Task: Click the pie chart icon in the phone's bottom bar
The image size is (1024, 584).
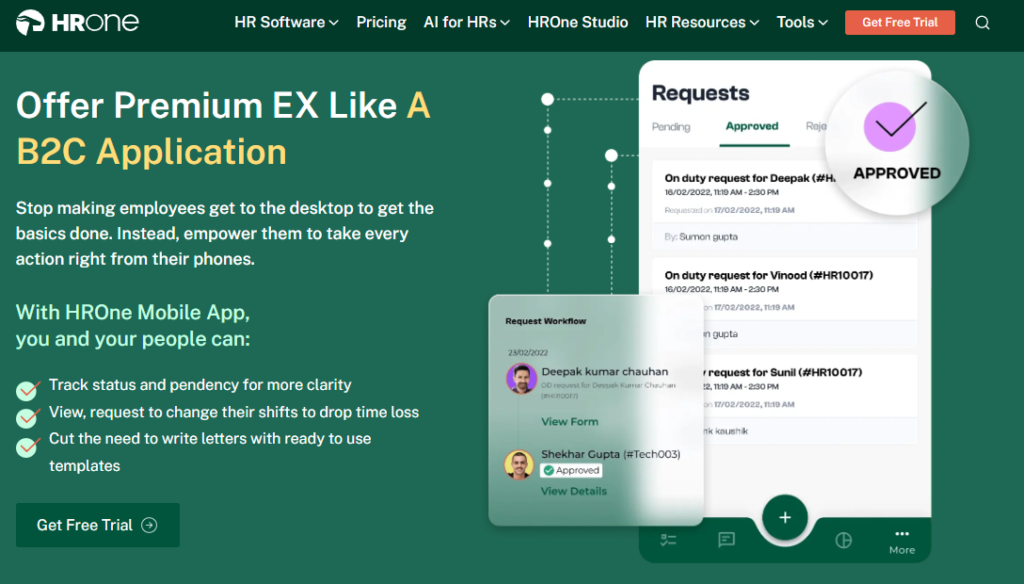Action: pos(844,540)
